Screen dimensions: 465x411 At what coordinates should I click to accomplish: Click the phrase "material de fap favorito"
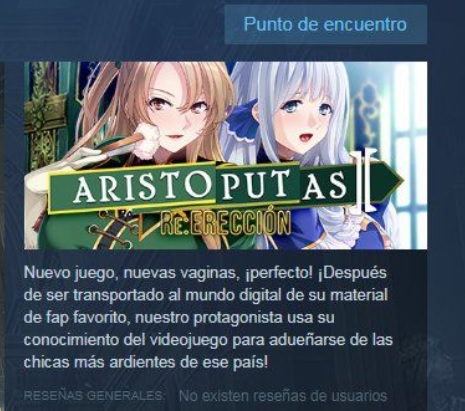206,306
